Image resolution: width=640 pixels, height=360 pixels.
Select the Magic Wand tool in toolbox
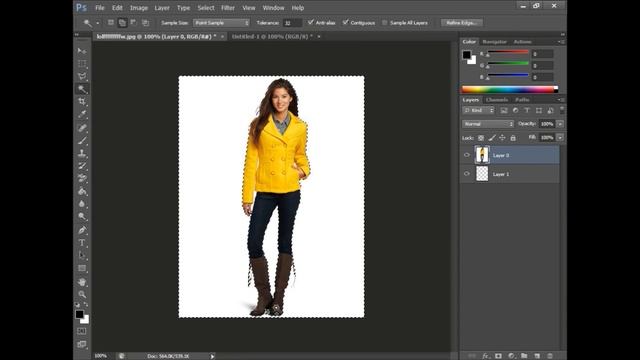tap(82, 89)
